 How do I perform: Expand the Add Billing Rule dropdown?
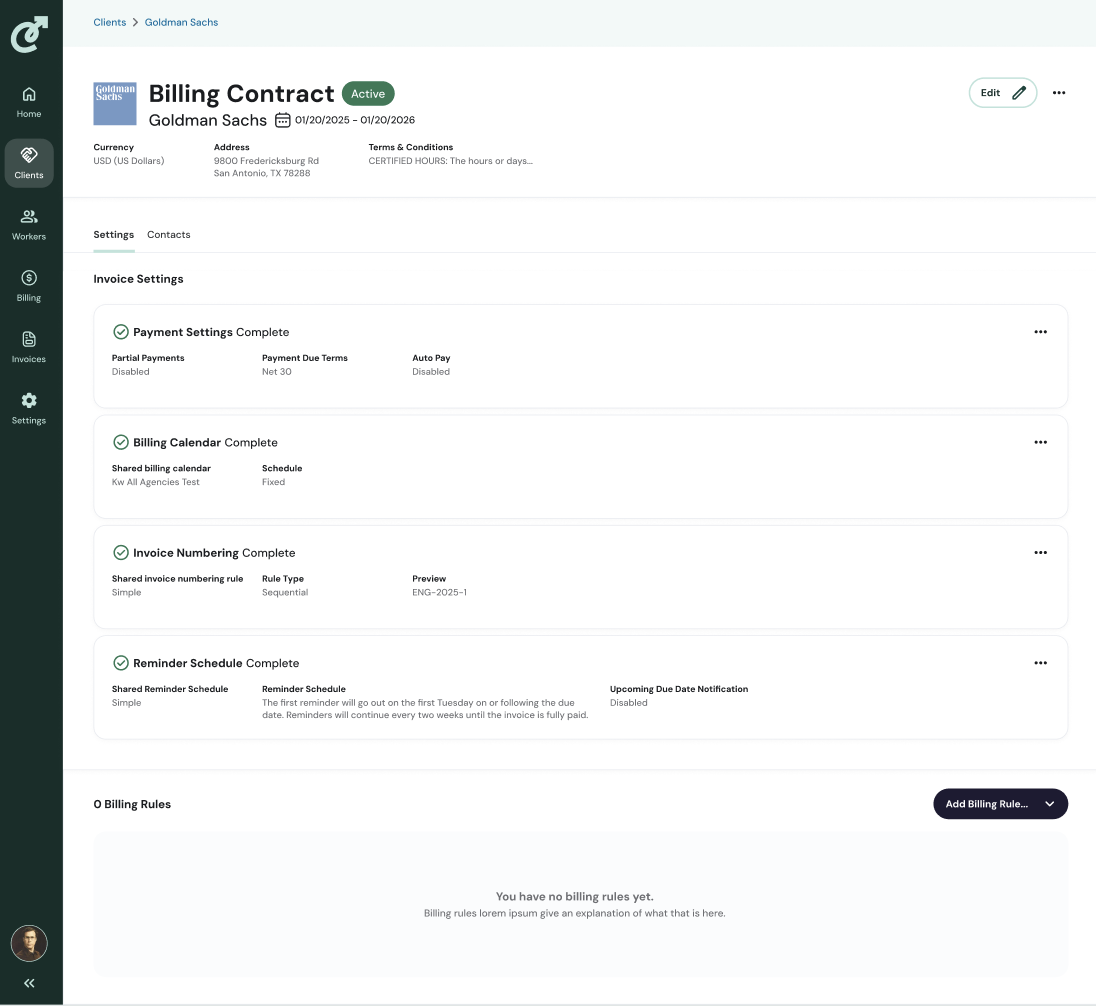tap(1049, 804)
